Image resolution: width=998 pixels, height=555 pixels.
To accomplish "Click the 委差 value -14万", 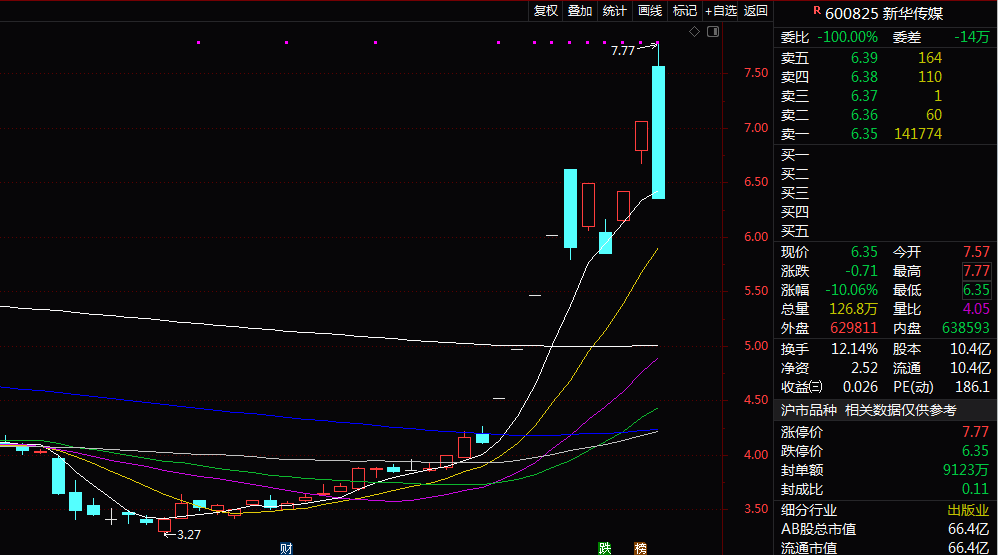I will pyautogui.click(x=972, y=37).
